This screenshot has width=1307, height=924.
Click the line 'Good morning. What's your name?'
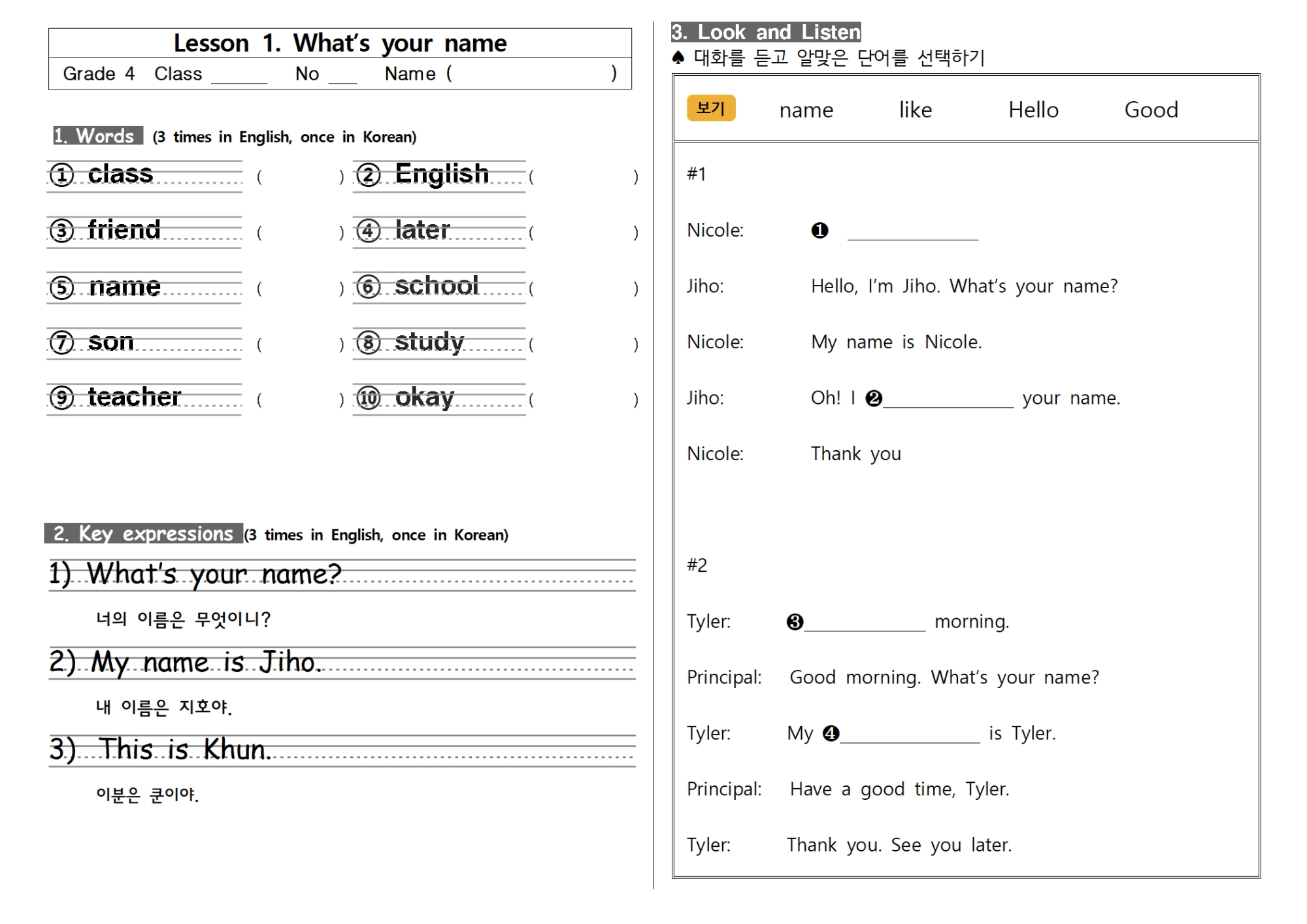pos(944,678)
